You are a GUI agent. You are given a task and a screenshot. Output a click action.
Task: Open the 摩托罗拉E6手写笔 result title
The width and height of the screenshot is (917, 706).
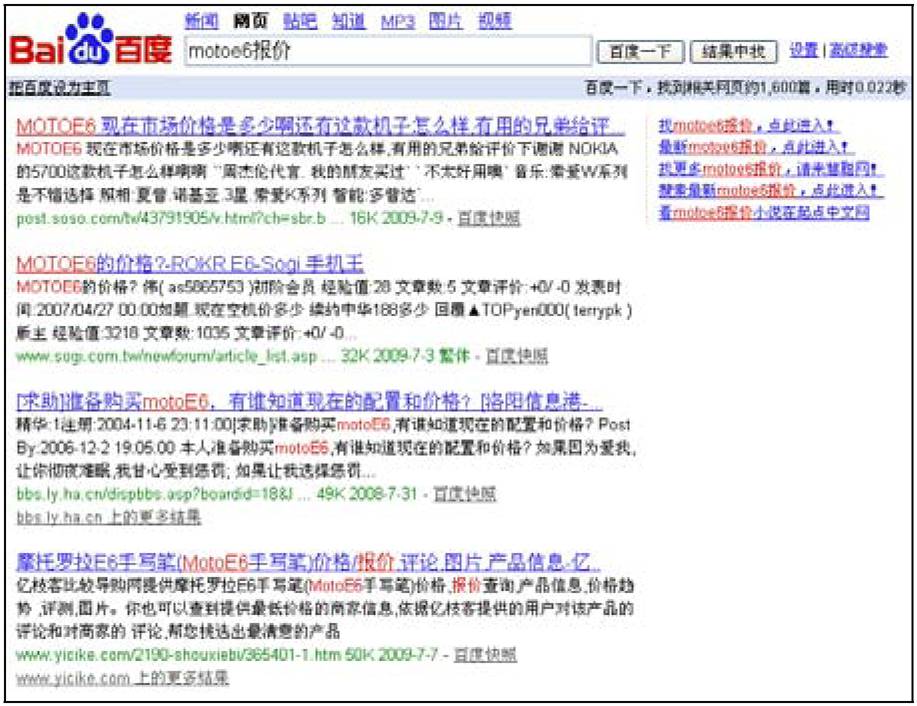(x=308, y=562)
